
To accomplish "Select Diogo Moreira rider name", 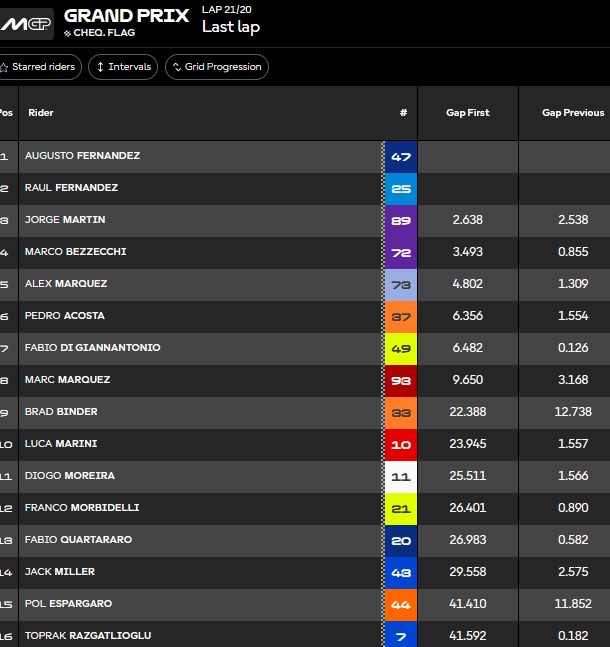I will pos(70,475).
